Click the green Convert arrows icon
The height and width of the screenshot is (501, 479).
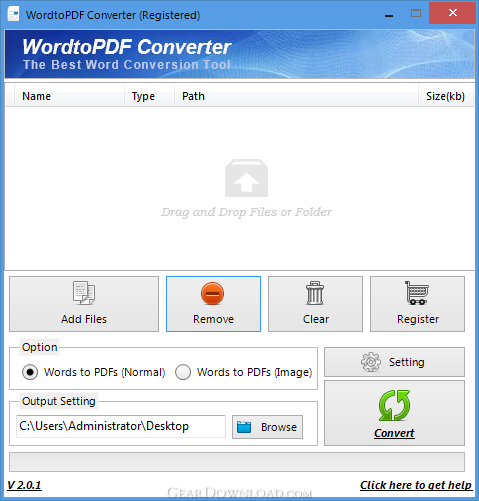[394, 405]
